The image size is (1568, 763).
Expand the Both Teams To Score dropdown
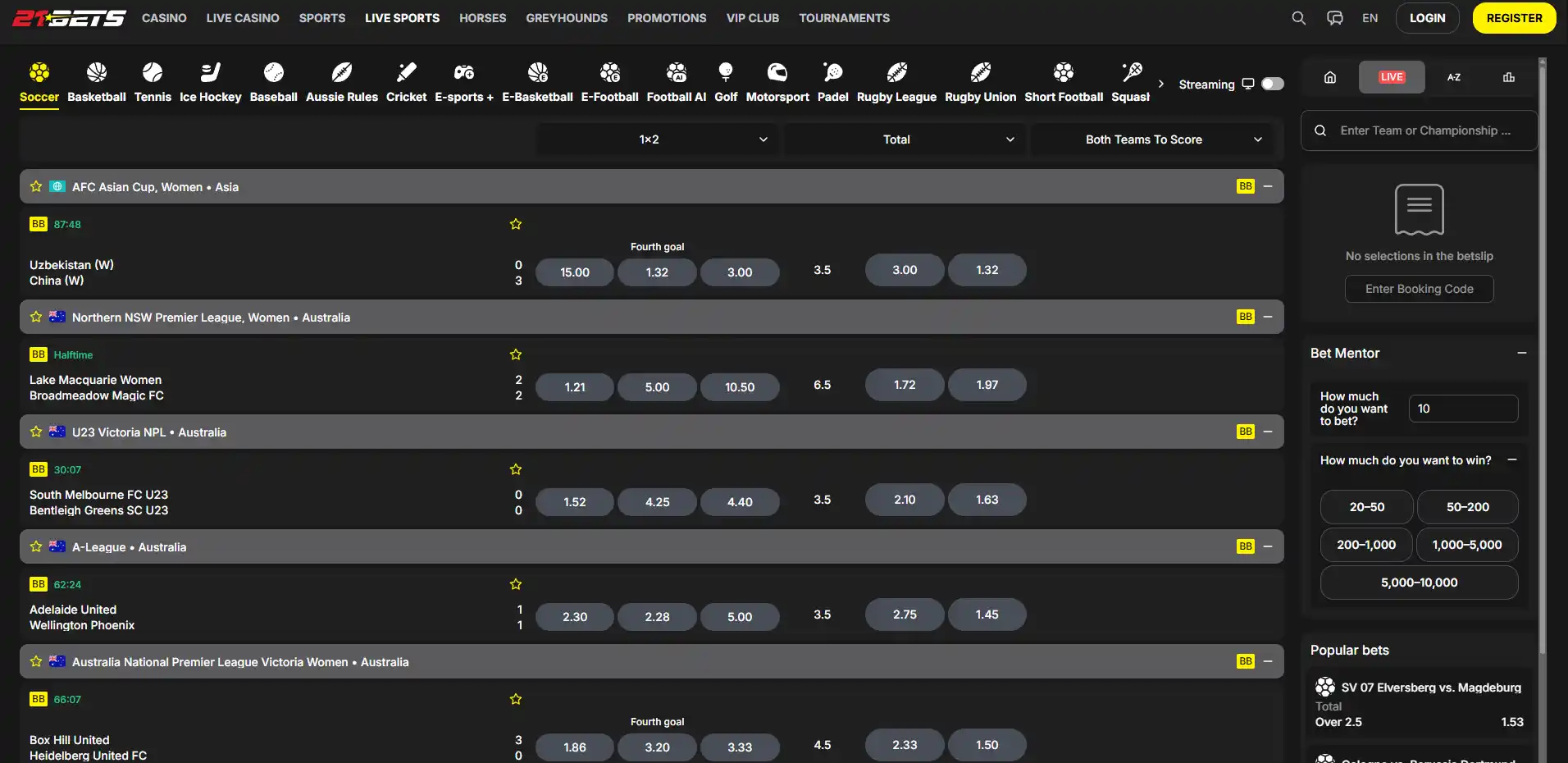pos(1151,139)
